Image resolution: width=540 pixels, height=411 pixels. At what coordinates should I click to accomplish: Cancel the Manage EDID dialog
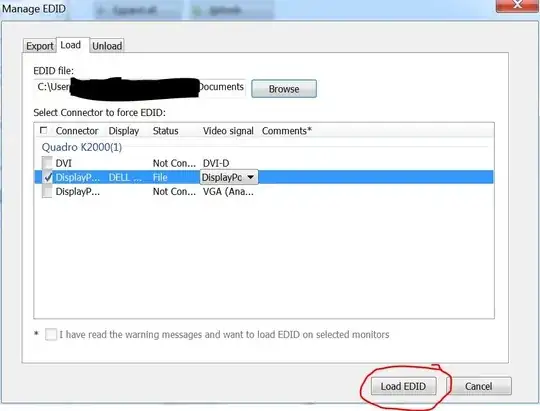[x=478, y=386]
